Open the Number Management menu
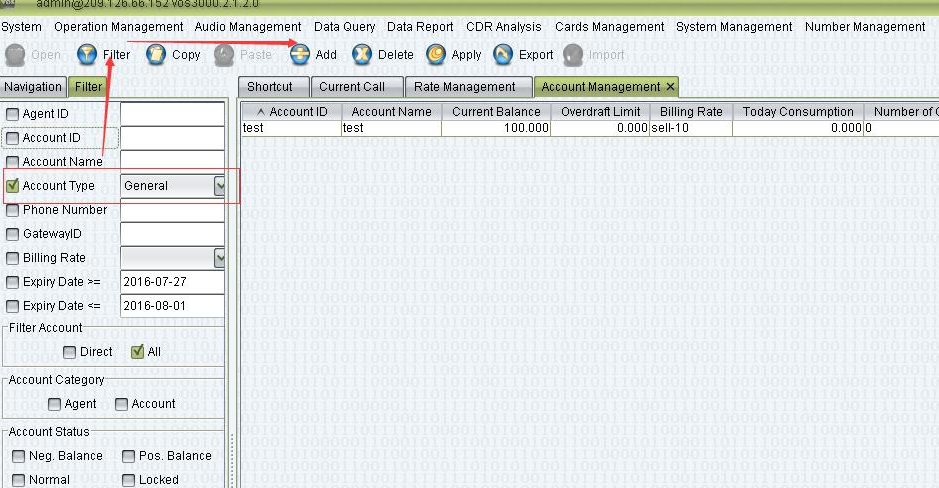Image resolution: width=939 pixels, height=488 pixels. point(865,27)
